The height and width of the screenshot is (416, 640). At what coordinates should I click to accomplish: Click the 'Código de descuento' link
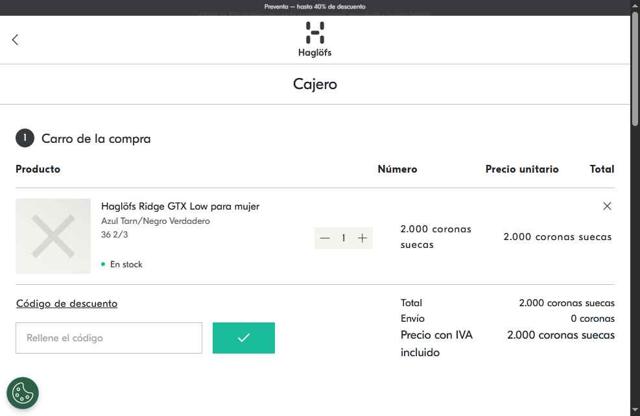(x=67, y=303)
